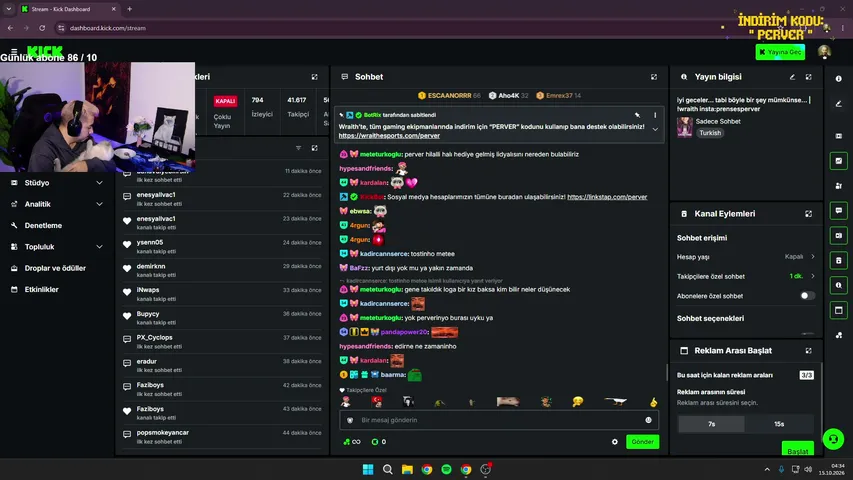Image resolution: width=853 pixels, height=480 pixels.
Task: Open Bupycy follow activity row
Action: tap(222, 318)
